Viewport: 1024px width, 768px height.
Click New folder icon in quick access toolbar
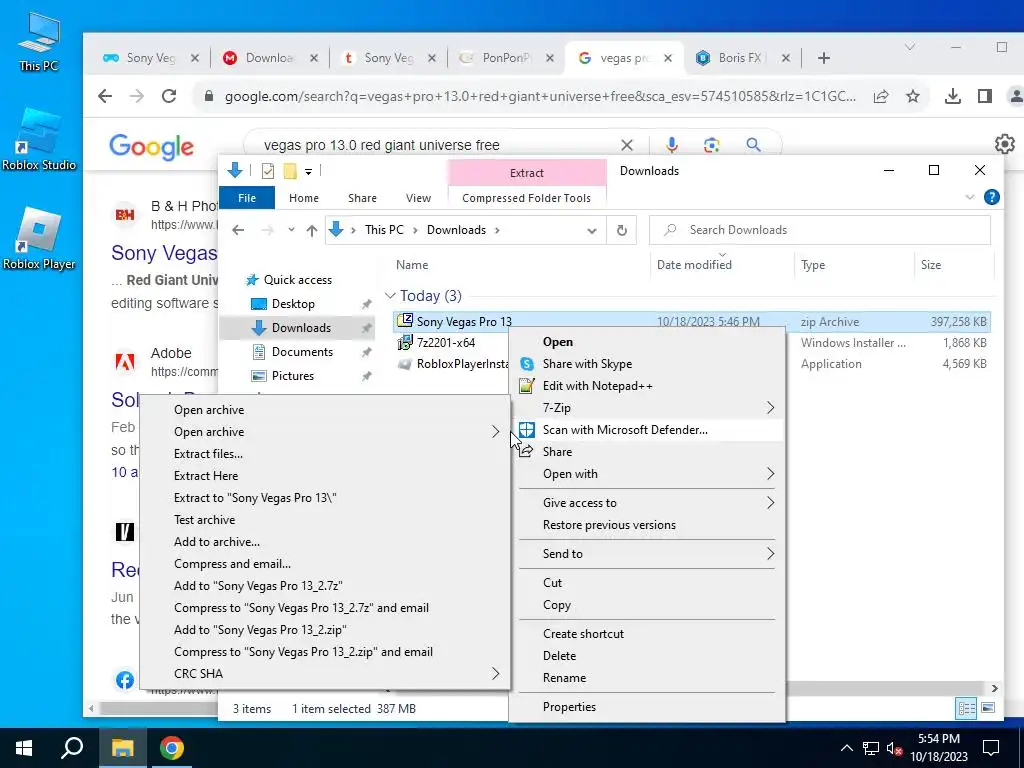[290, 171]
